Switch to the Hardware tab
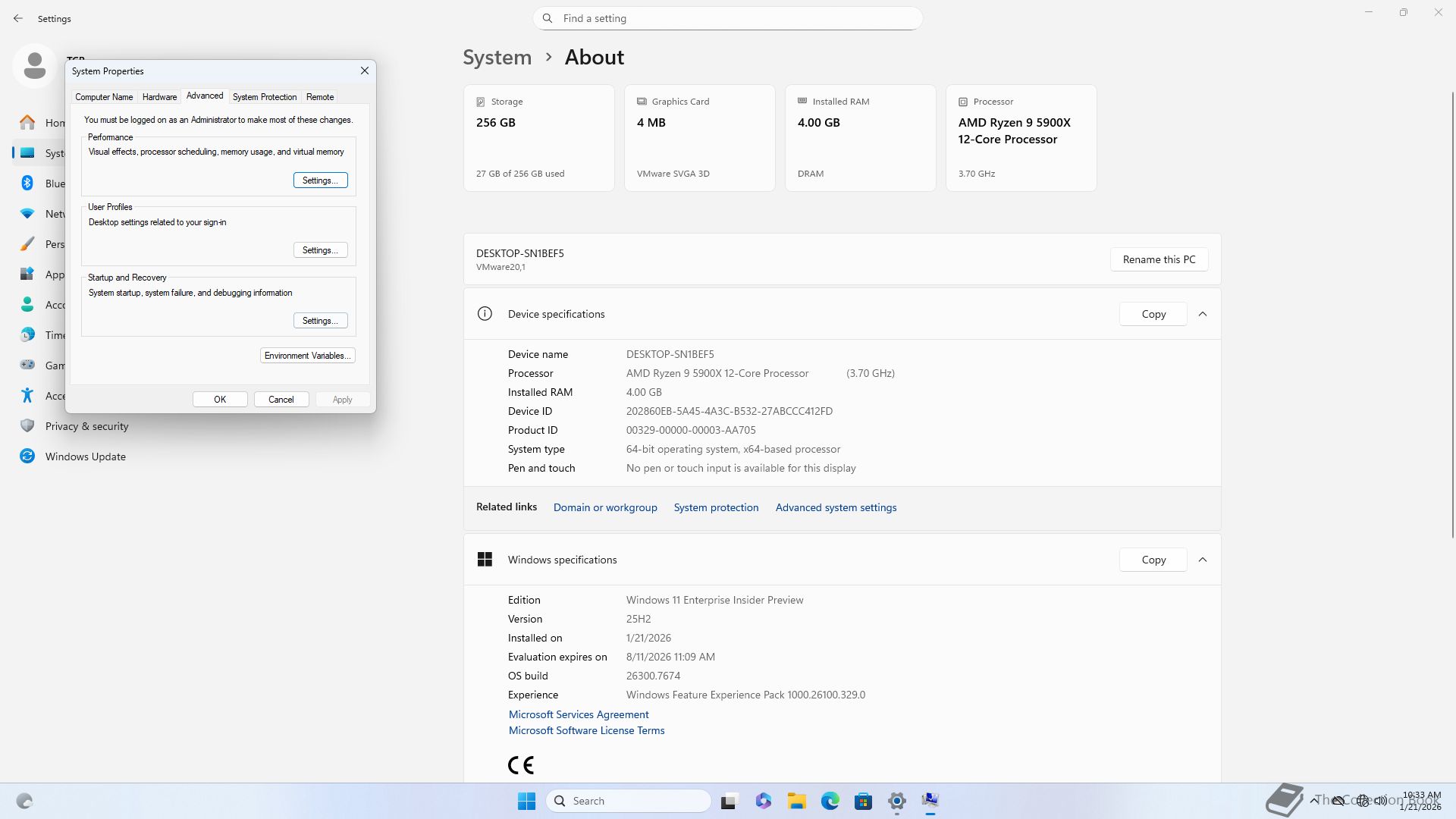 [159, 97]
